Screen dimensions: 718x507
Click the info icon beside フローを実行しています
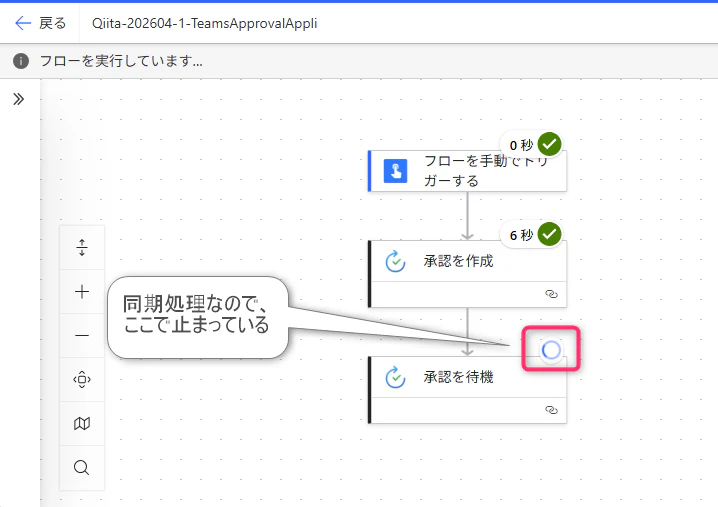coord(21,61)
